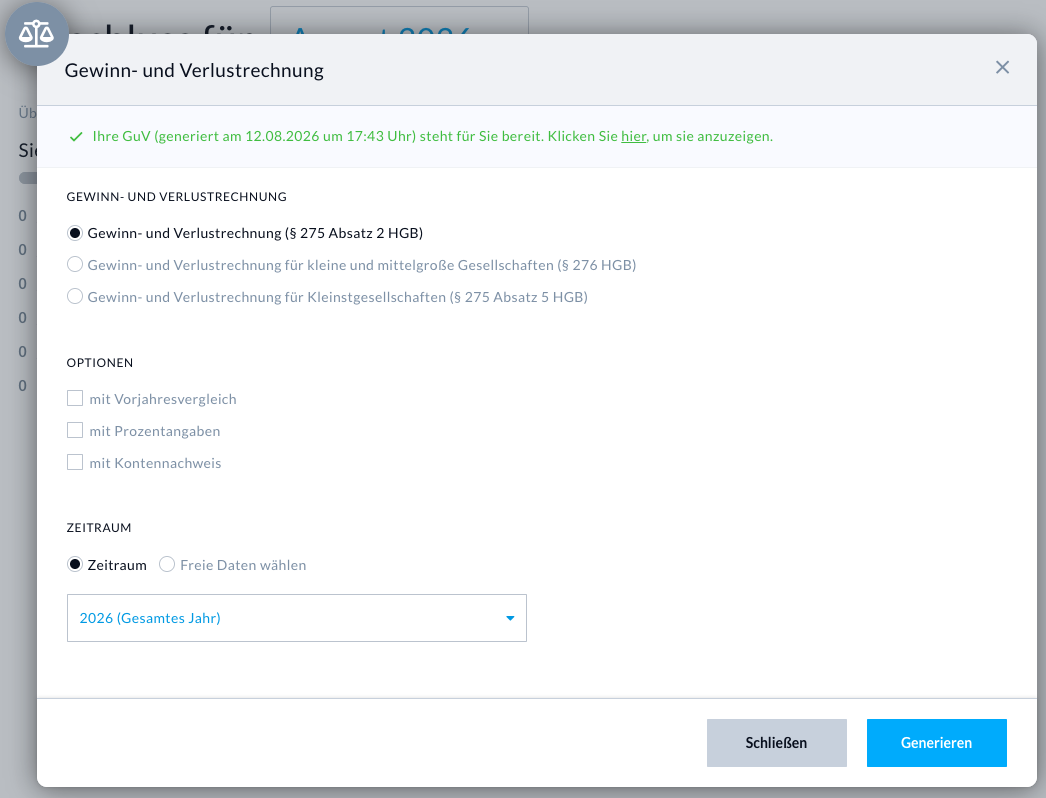
Task: Click the balance scale icon
Action: tap(37, 34)
